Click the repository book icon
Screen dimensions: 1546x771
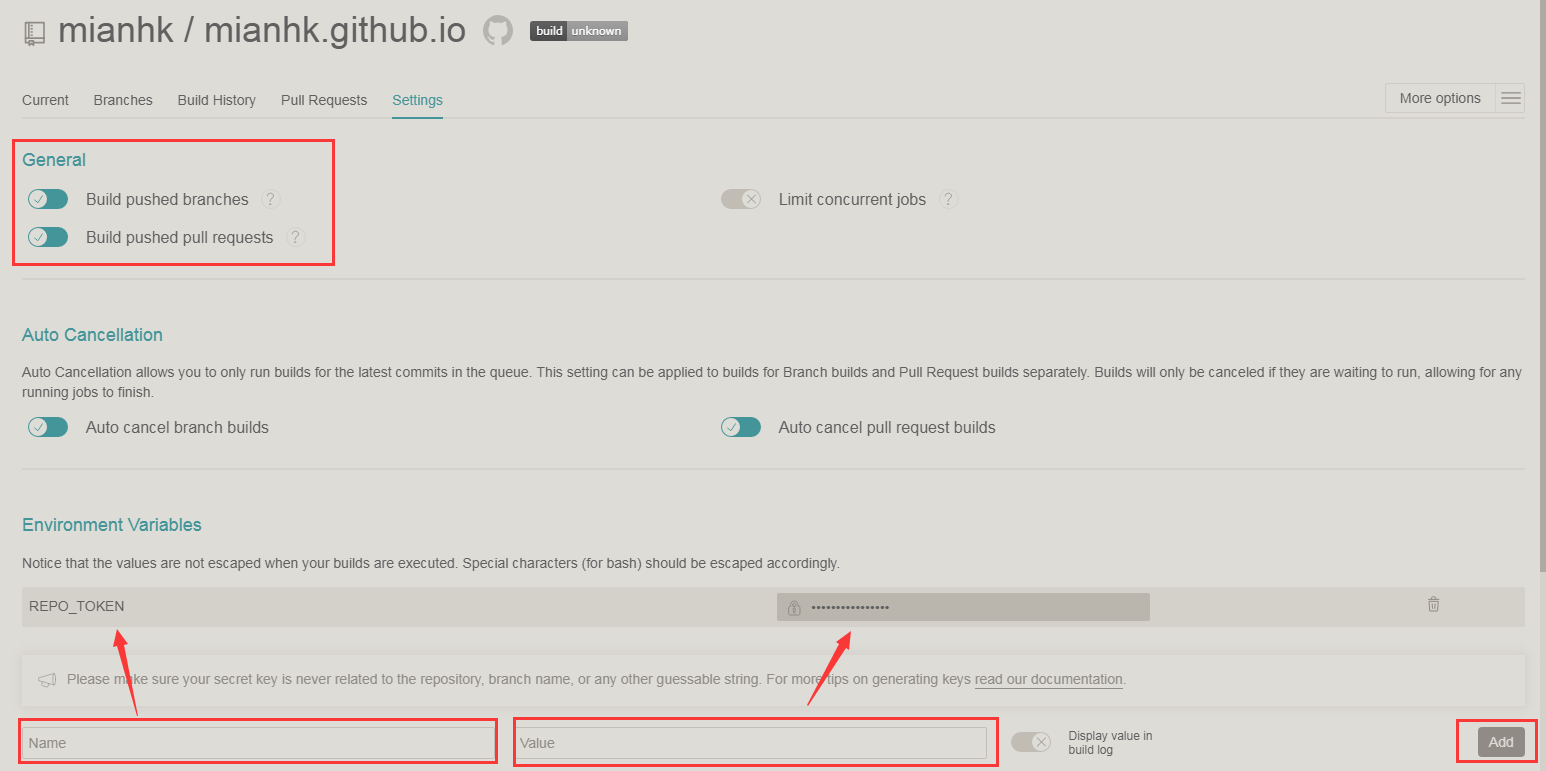click(x=34, y=33)
